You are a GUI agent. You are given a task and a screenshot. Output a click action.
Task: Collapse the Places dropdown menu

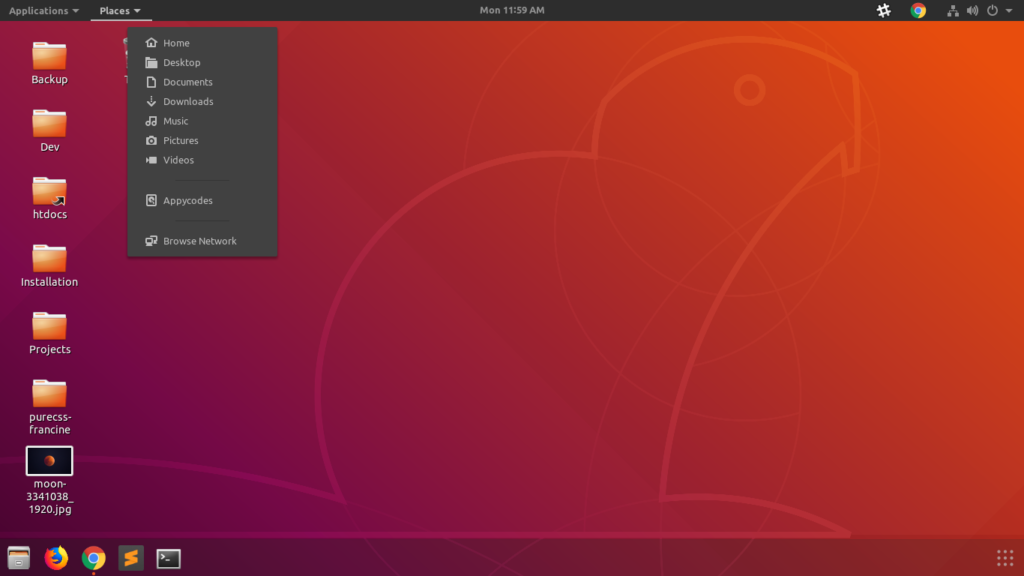[x=120, y=10]
